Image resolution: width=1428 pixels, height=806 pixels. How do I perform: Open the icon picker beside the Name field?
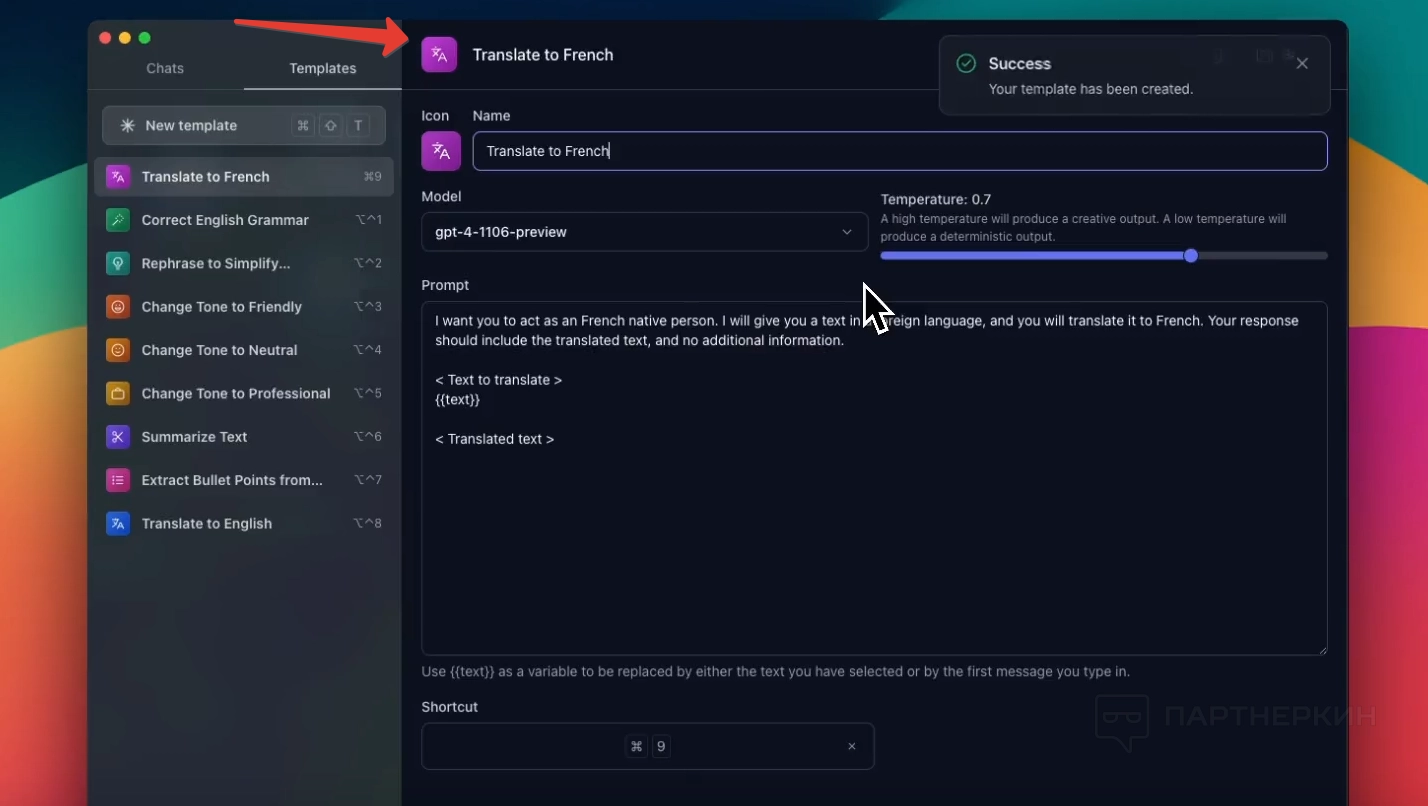coord(441,151)
